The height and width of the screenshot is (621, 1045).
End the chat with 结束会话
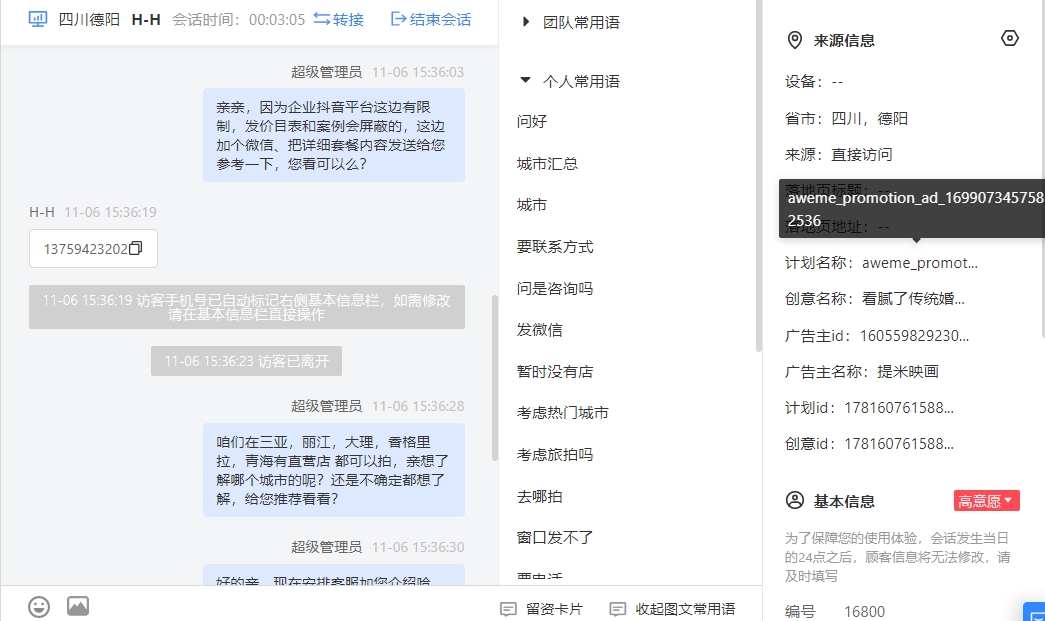point(431,19)
